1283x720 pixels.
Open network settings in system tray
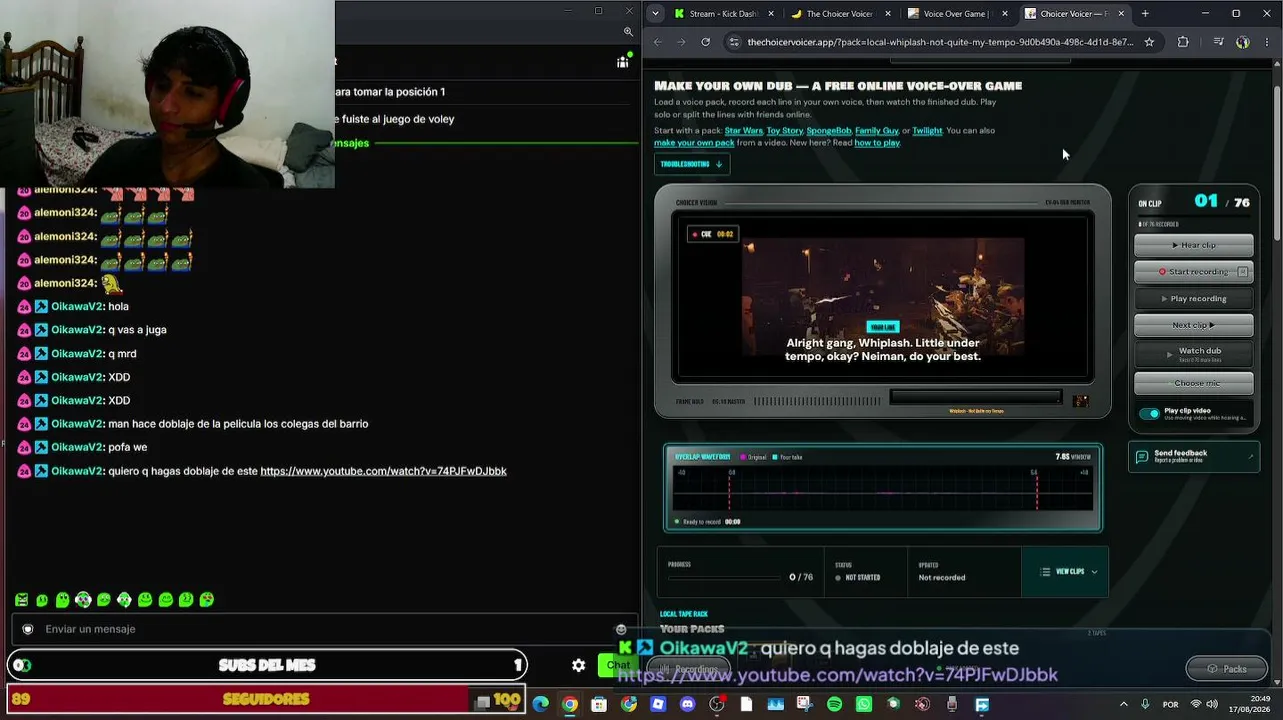(x=1195, y=704)
